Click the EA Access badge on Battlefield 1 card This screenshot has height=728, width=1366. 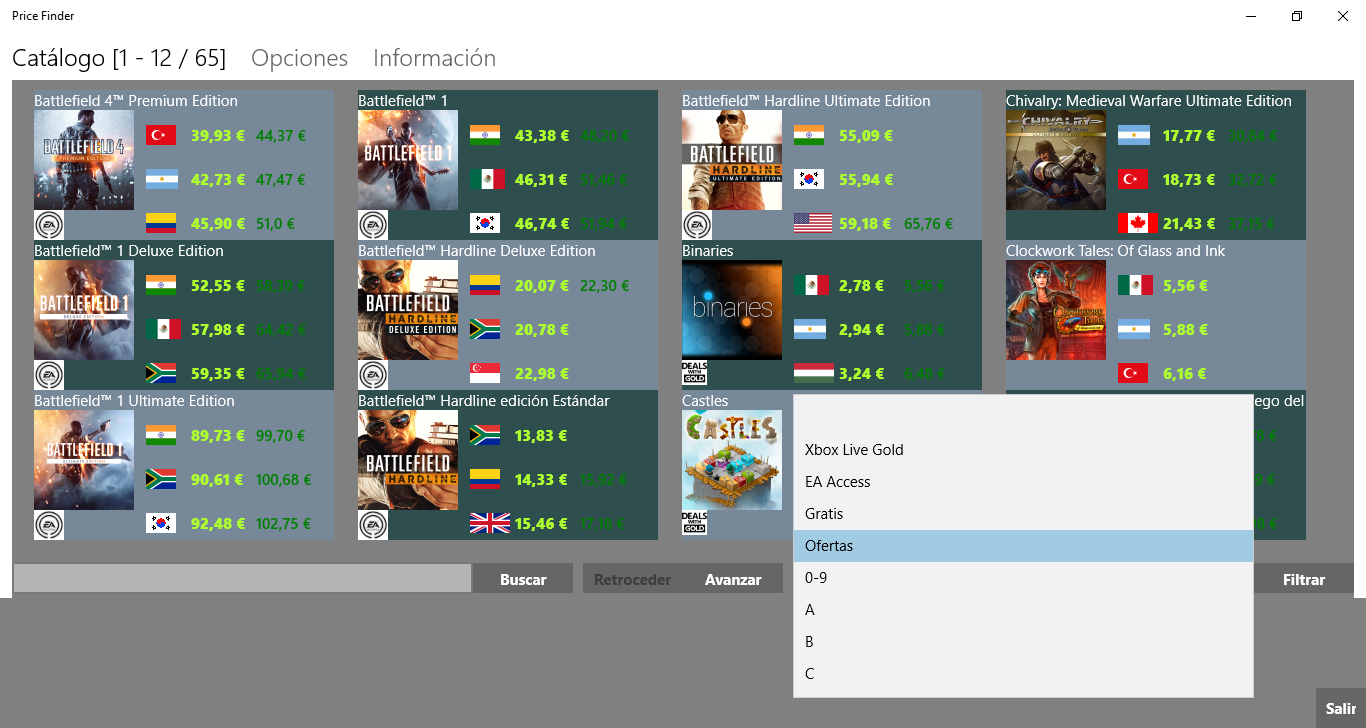pos(373,225)
